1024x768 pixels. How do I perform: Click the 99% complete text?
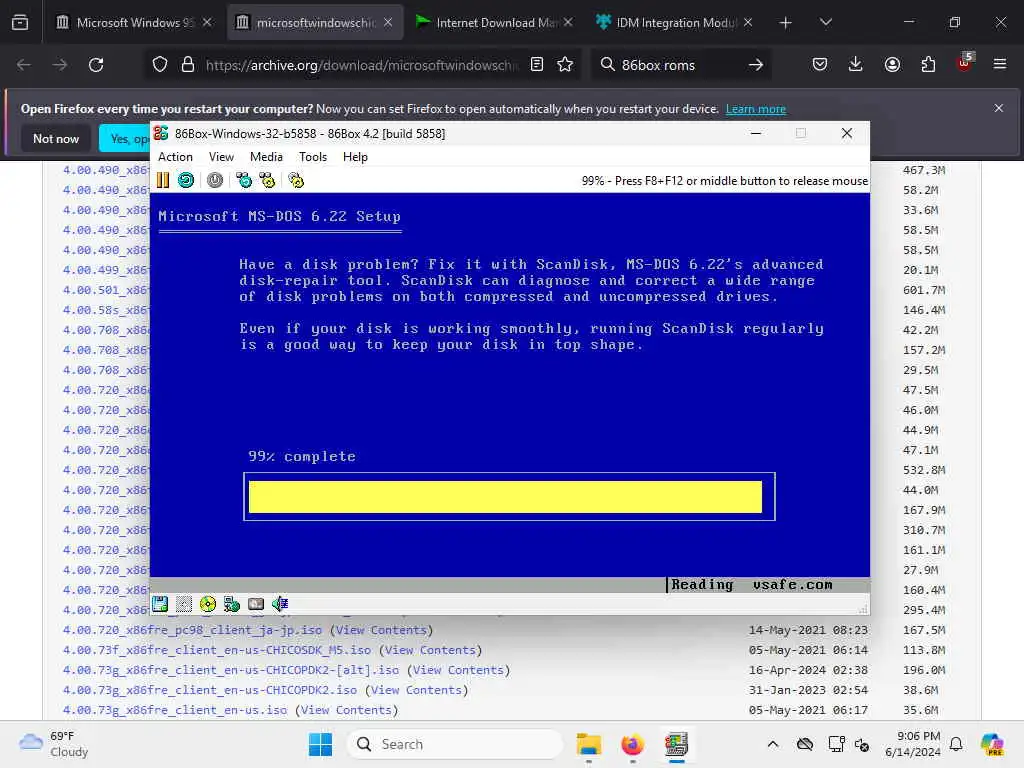point(302,456)
